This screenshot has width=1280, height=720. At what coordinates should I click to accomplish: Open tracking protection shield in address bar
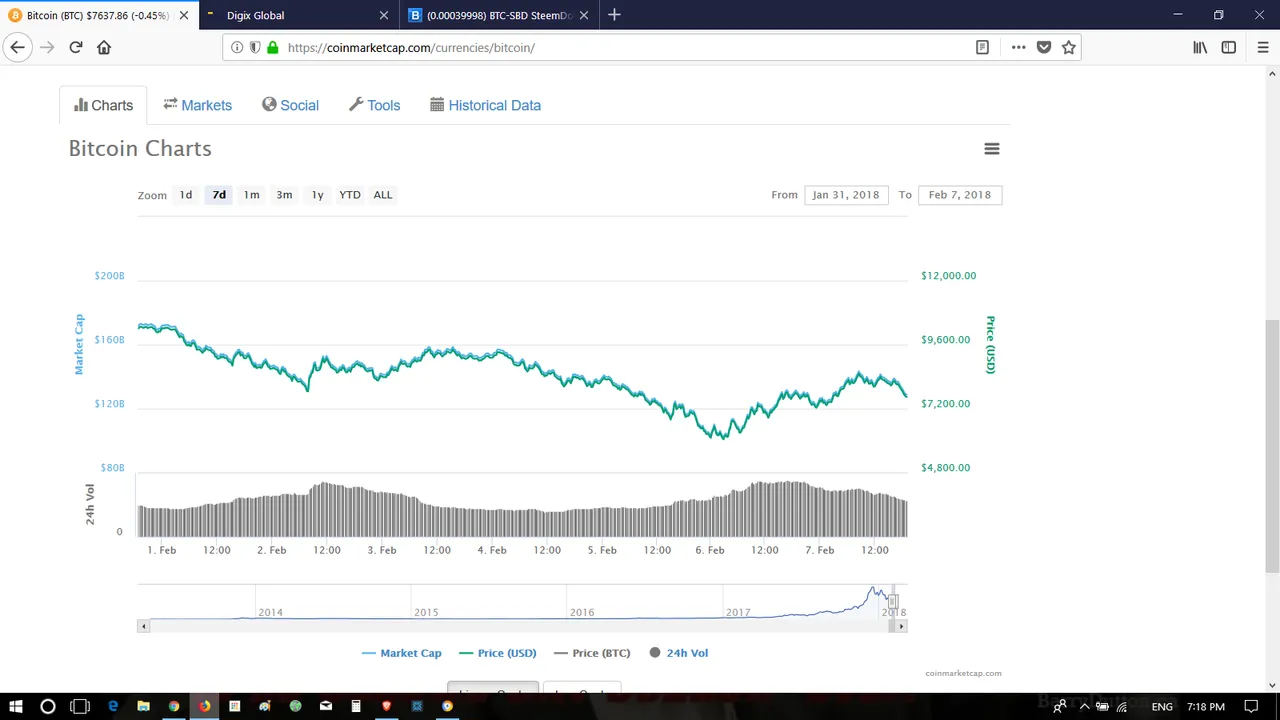[255, 47]
